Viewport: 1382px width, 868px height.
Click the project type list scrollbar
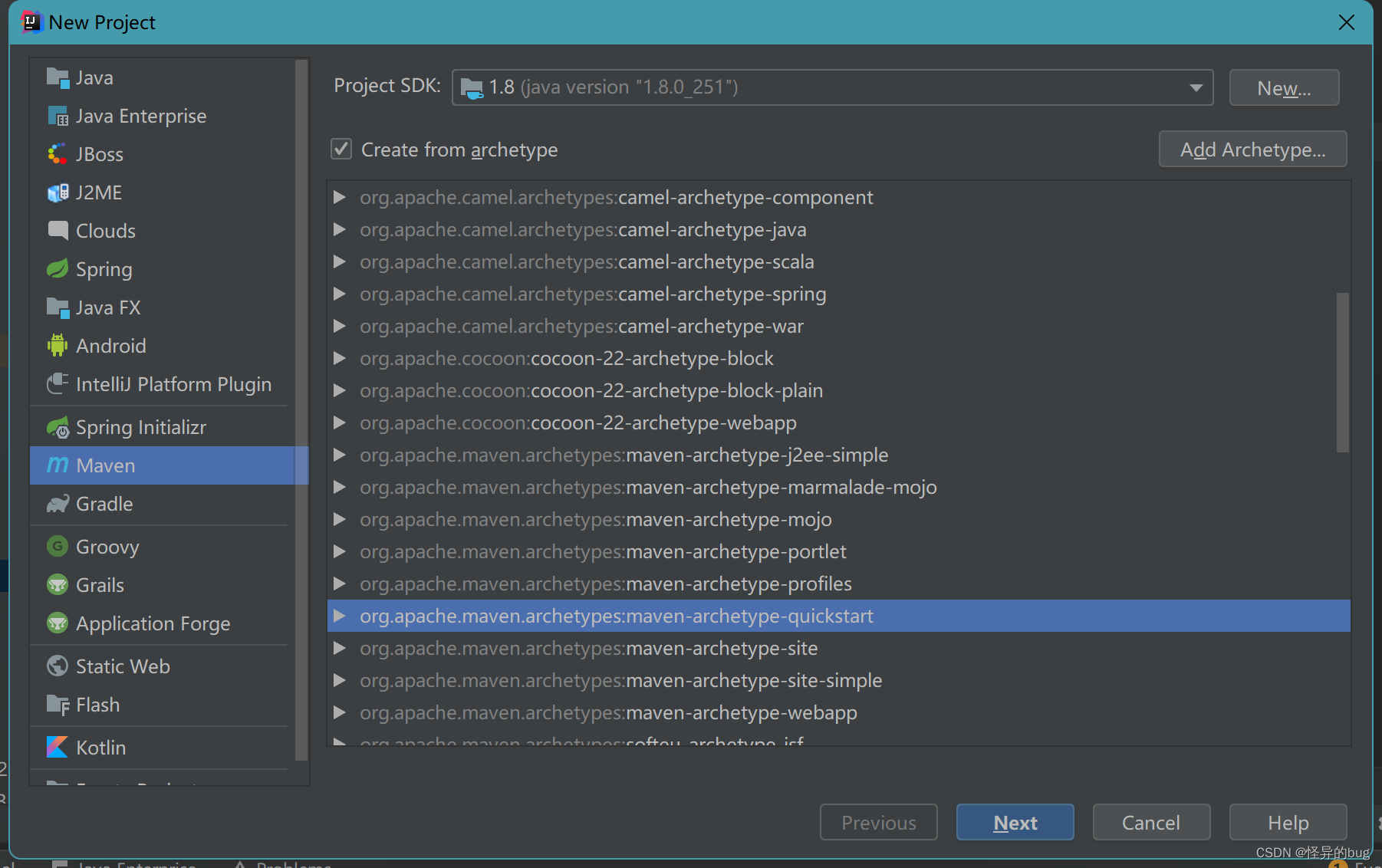coord(301,410)
